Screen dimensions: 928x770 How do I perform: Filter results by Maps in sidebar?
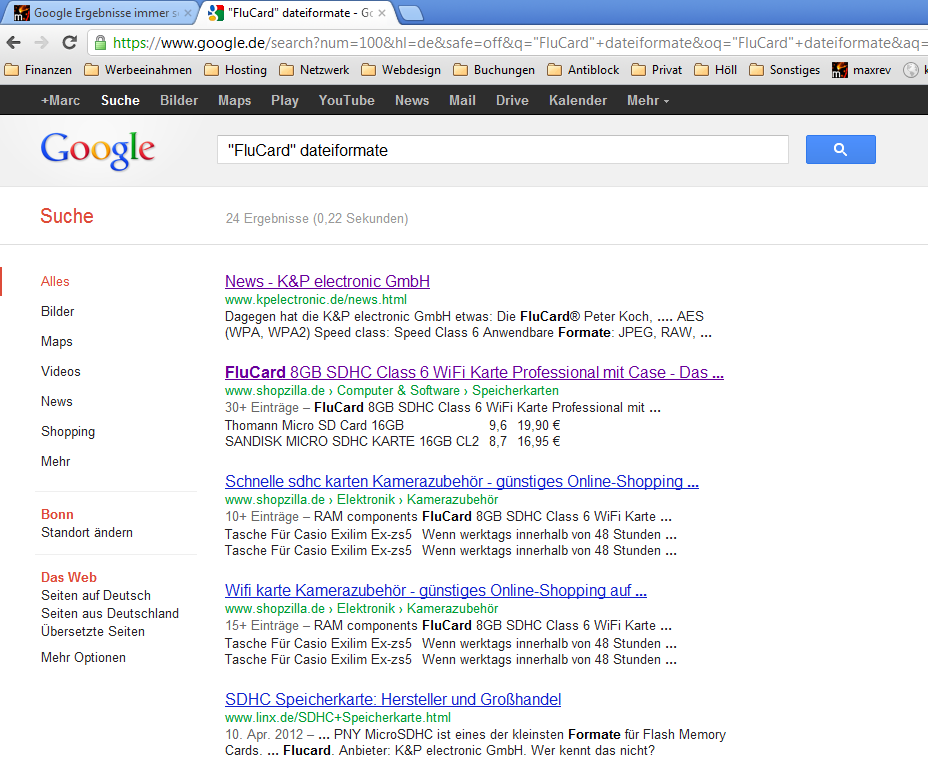(57, 341)
